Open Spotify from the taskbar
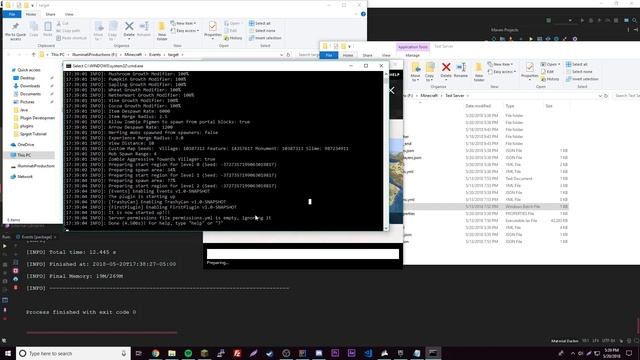 click(188, 353)
